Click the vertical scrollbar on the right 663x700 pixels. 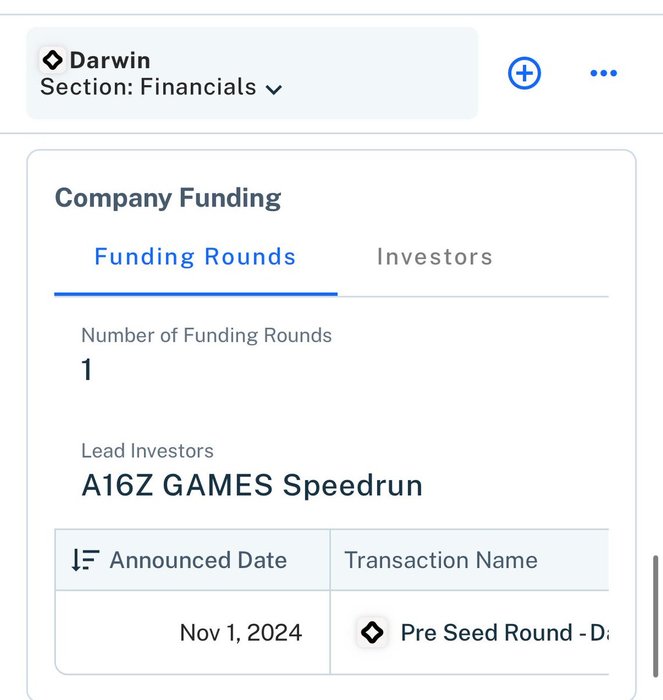click(655, 620)
